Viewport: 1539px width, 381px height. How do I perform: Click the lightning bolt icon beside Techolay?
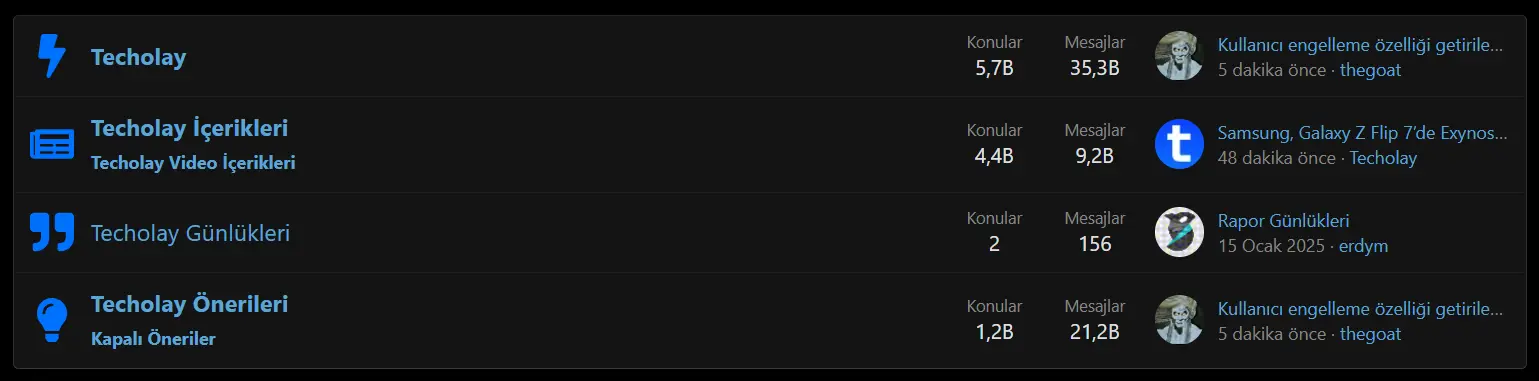(51, 56)
